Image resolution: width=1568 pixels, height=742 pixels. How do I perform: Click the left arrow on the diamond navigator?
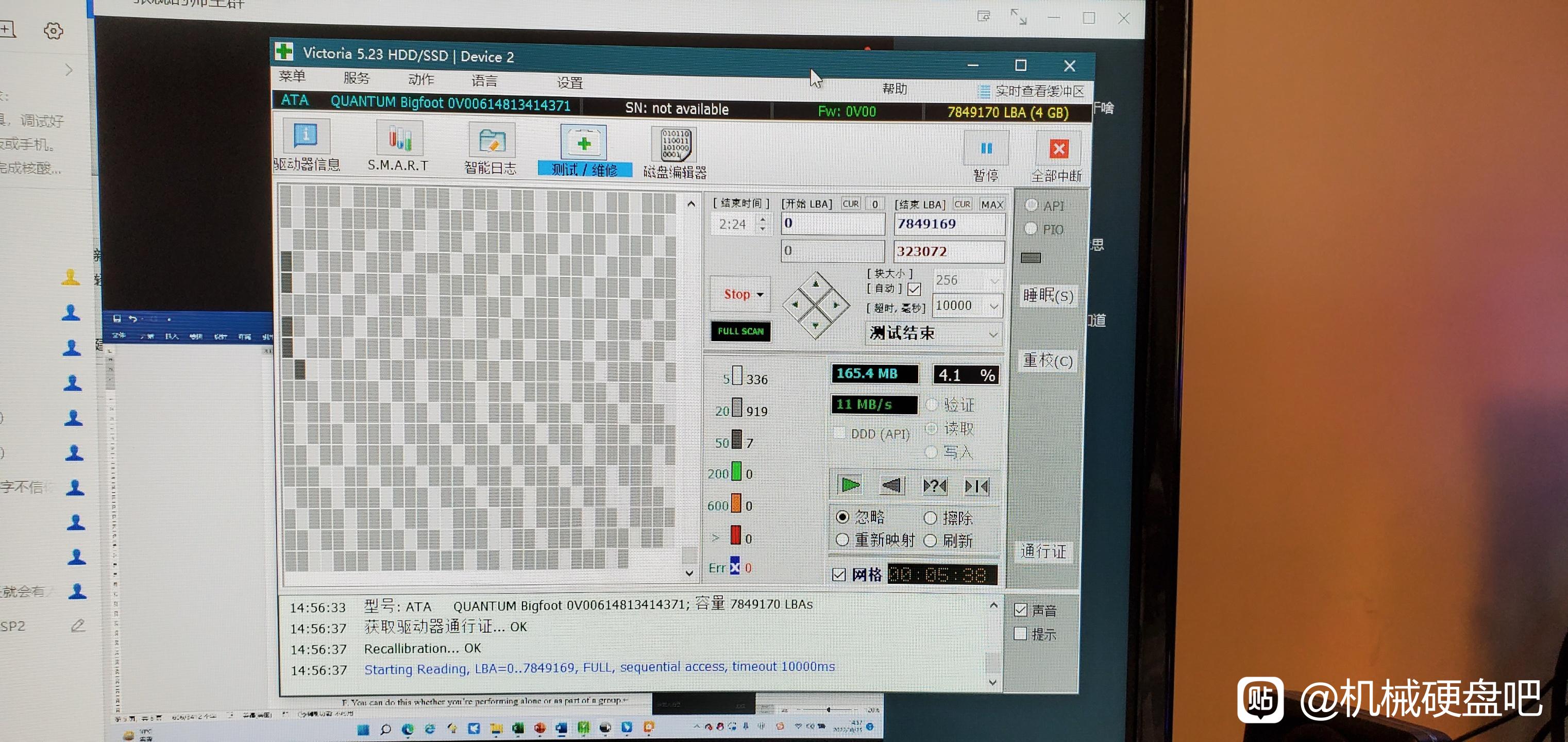pos(795,305)
